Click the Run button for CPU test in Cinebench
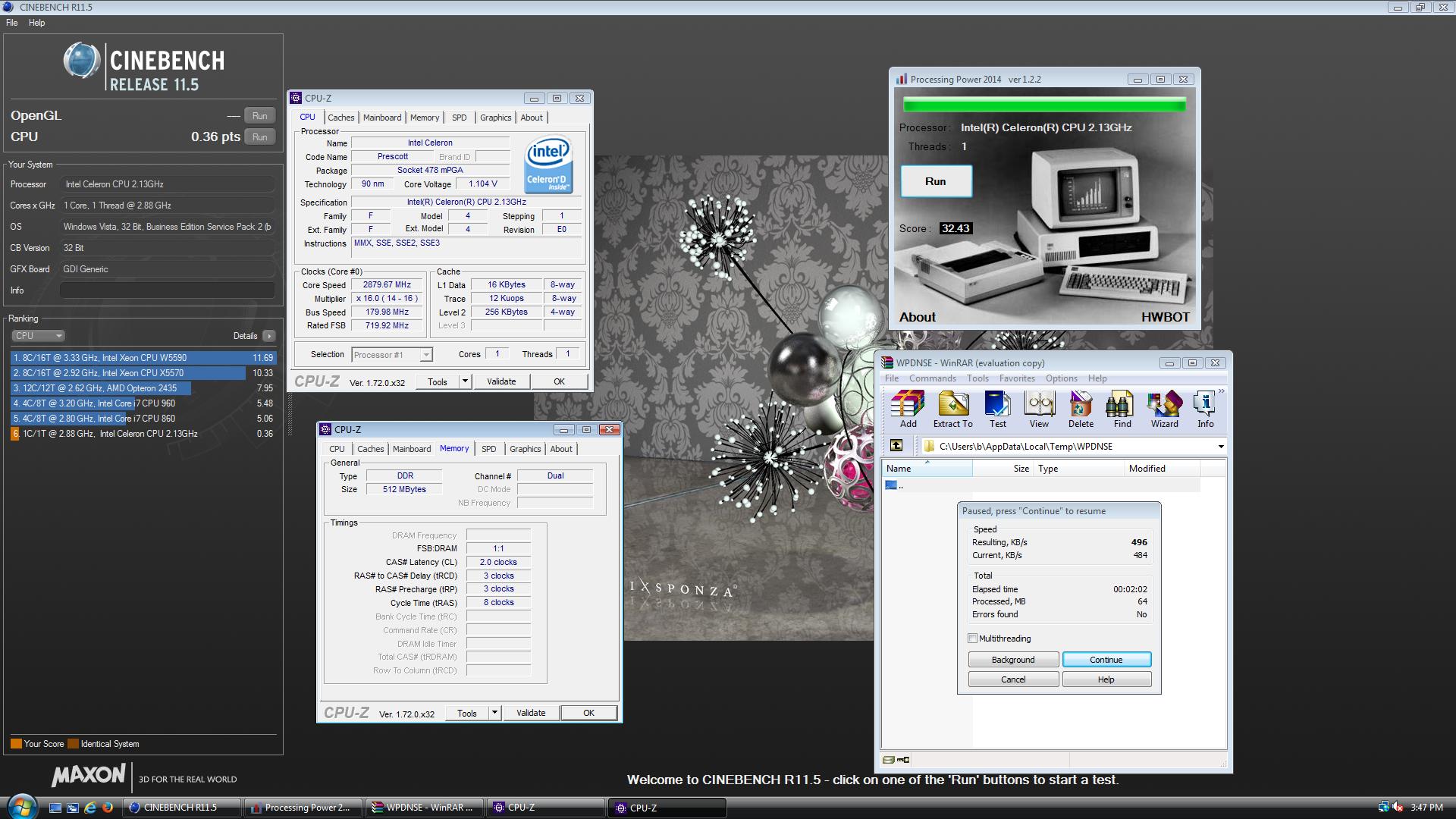This screenshot has width=1456, height=819. coord(259,137)
